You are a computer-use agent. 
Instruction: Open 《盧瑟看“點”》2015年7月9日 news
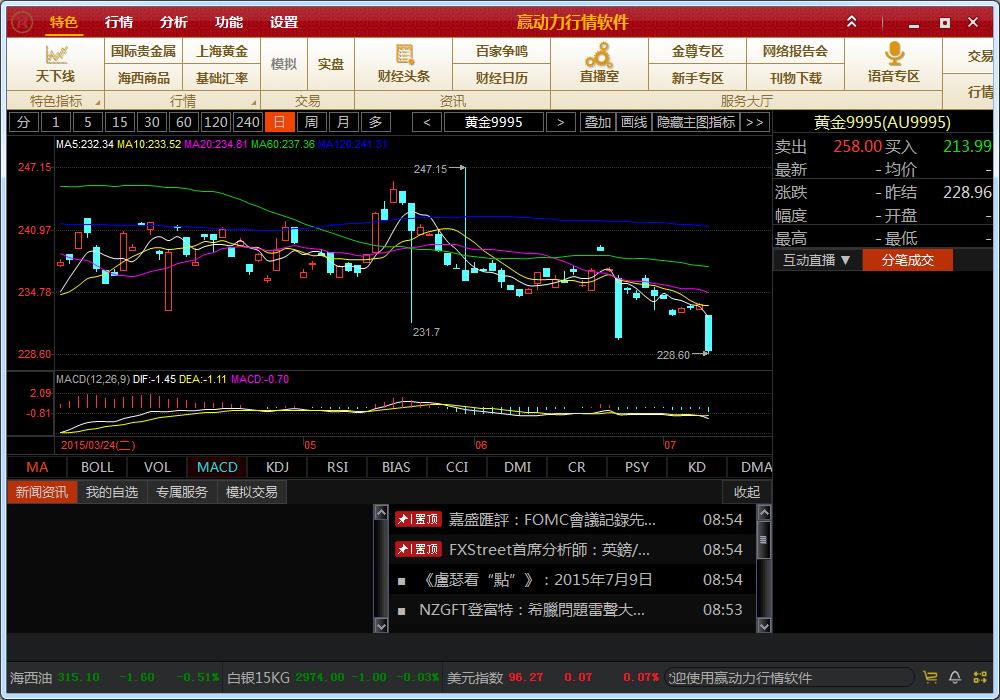[572, 580]
